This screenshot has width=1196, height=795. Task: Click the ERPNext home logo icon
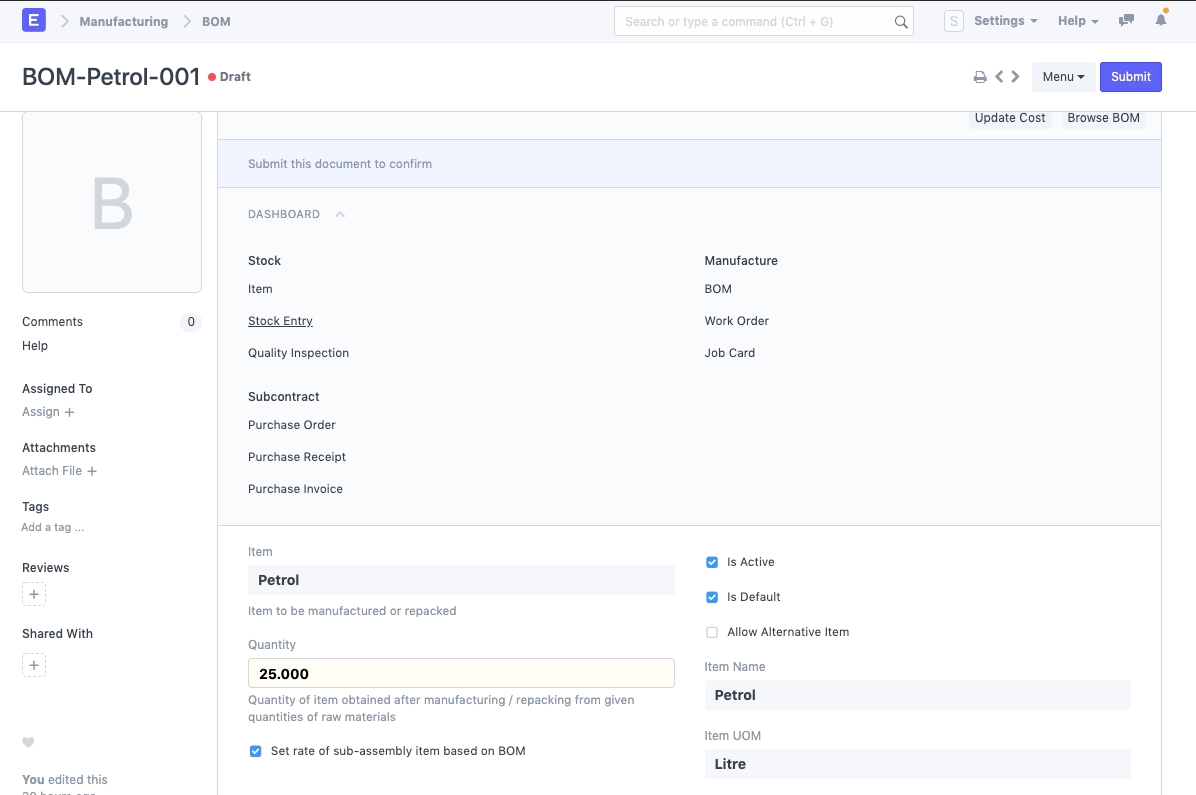33,21
